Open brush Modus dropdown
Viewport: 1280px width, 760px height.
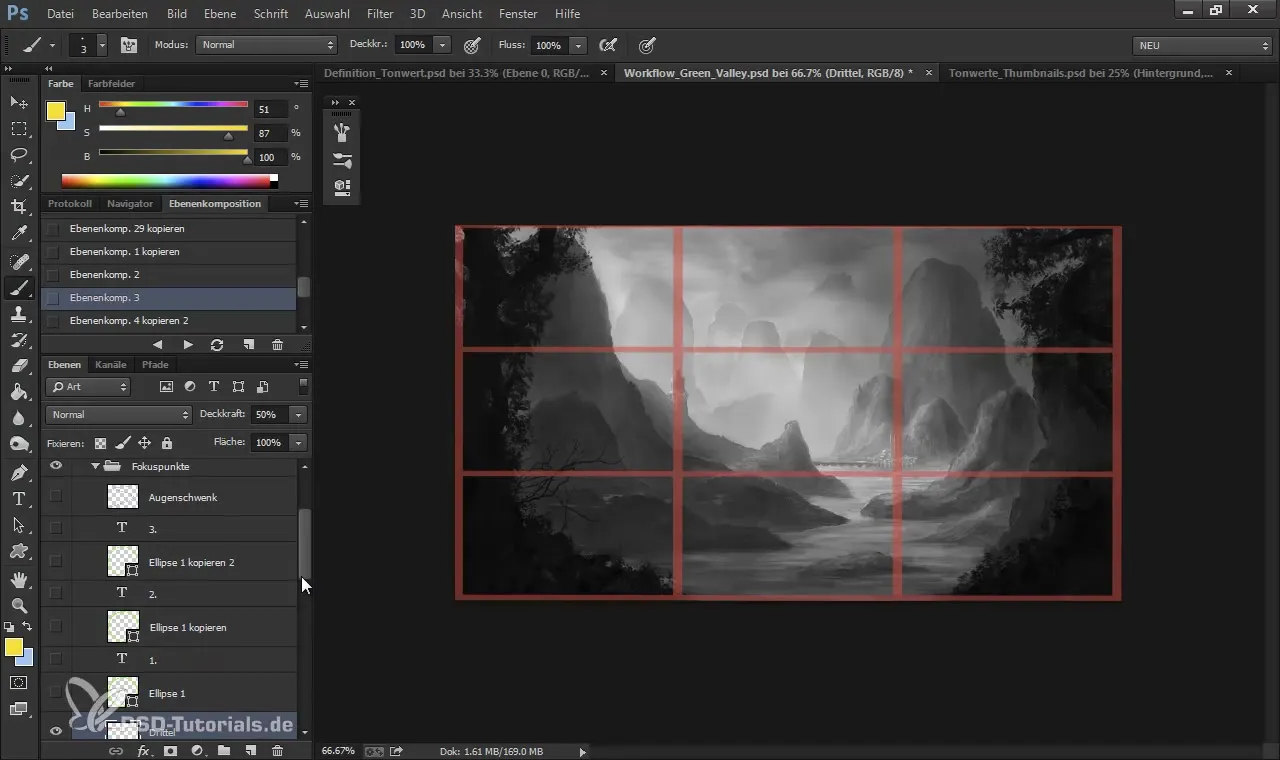(x=266, y=45)
